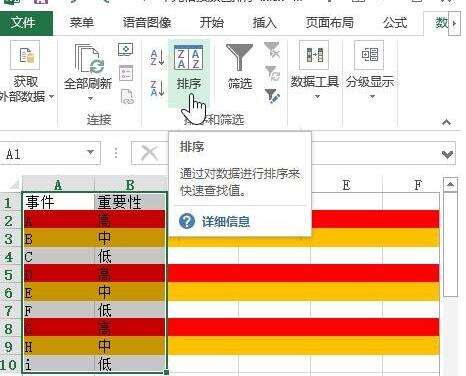Screen dimensions: 466x376
Task: Click cell A6 containing E
Action: pos(59,292)
